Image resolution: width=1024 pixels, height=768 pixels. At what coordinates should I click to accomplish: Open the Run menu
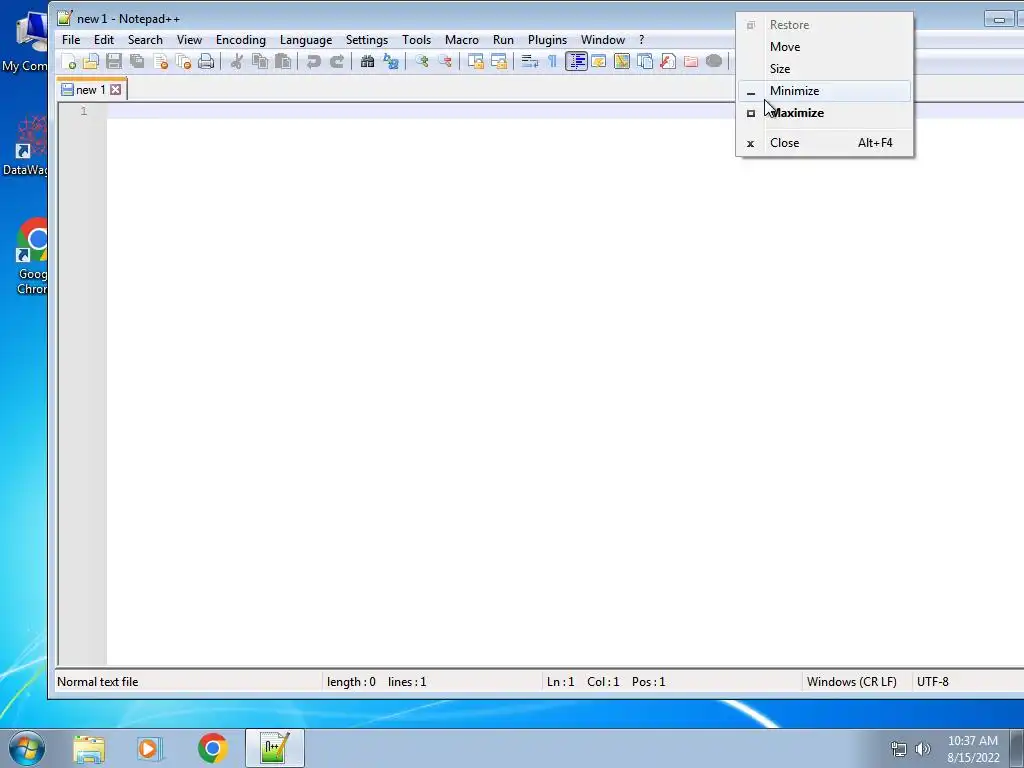pyautogui.click(x=504, y=40)
